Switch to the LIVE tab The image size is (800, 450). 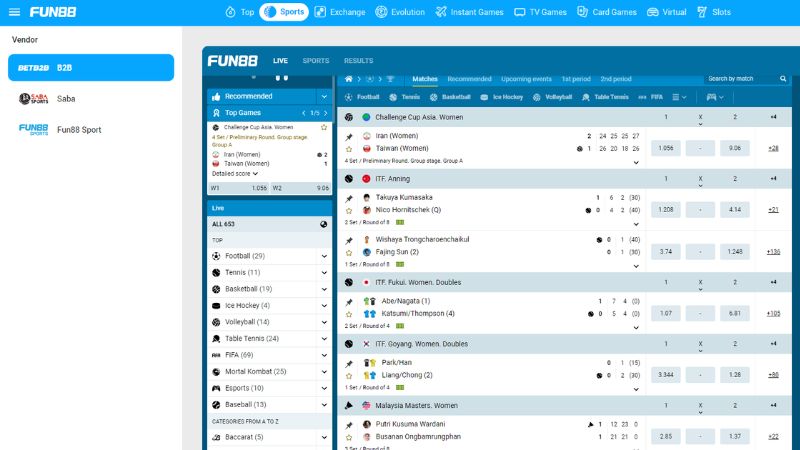click(x=280, y=61)
